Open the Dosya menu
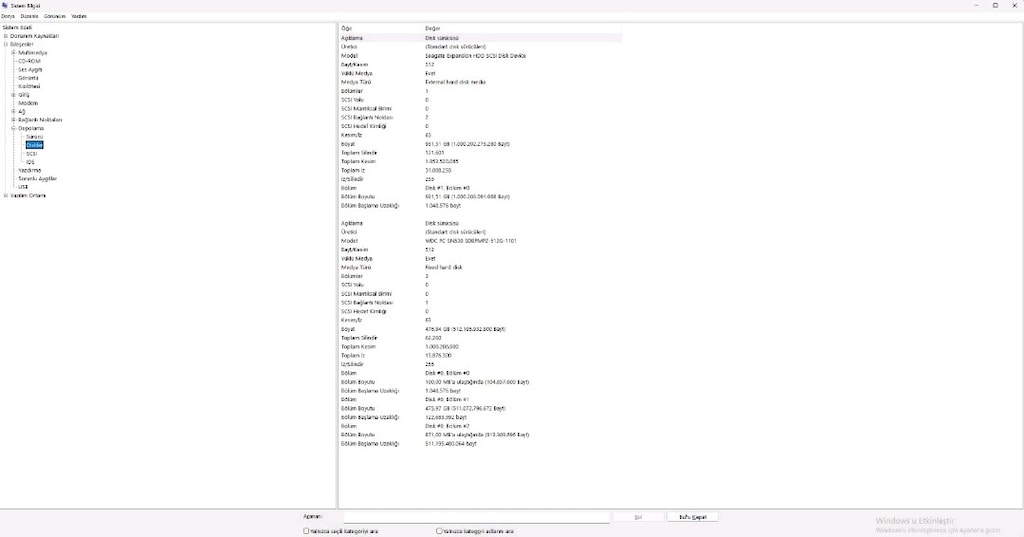 [8, 16]
